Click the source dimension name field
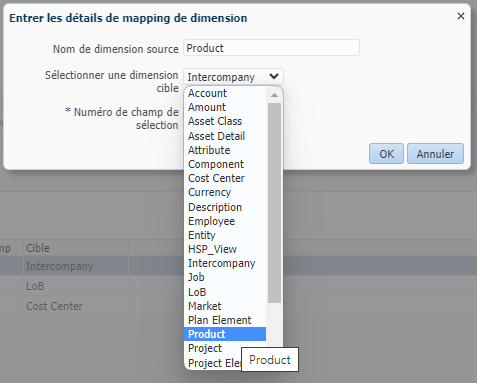 pyautogui.click(x=271, y=48)
